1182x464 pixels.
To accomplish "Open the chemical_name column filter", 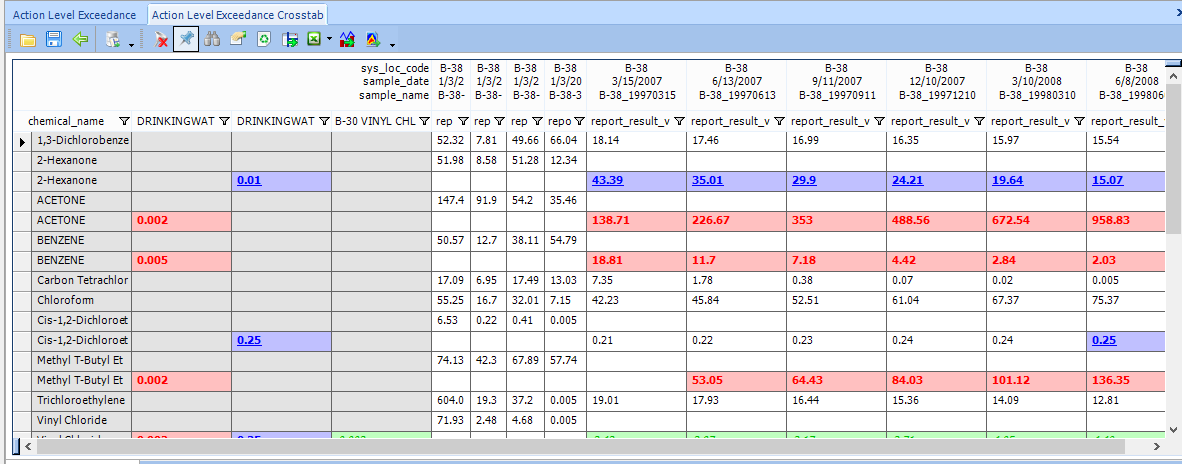I will click(124, 121).
